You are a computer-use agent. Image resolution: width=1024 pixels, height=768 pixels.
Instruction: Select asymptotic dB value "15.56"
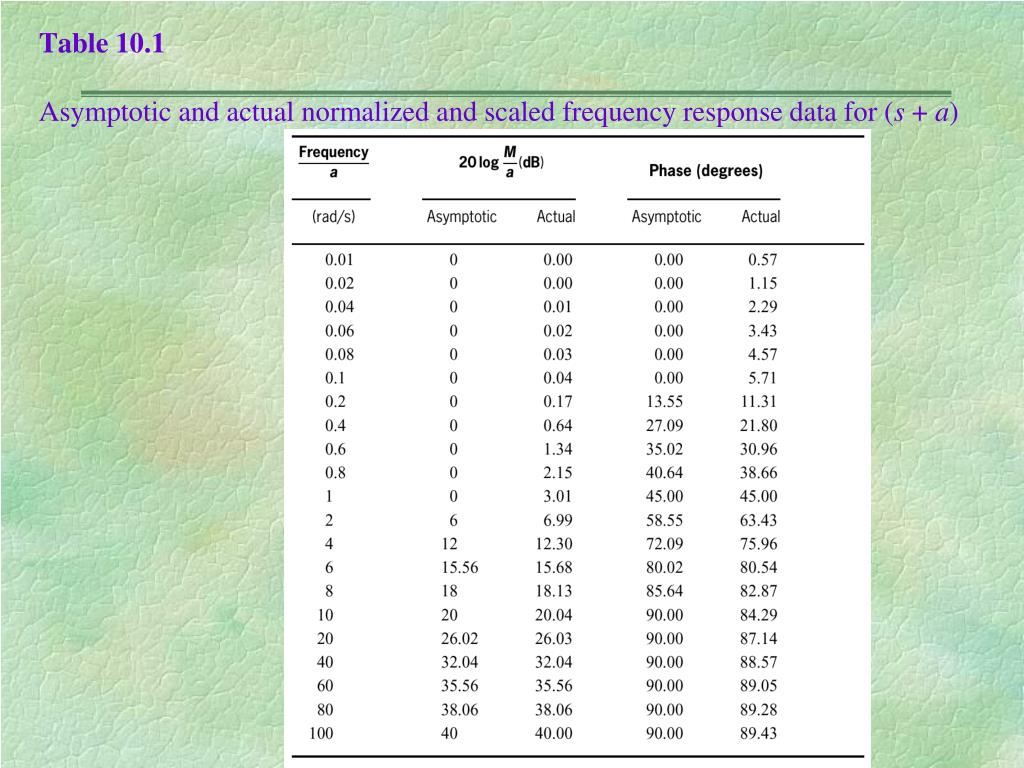(460, 567)
